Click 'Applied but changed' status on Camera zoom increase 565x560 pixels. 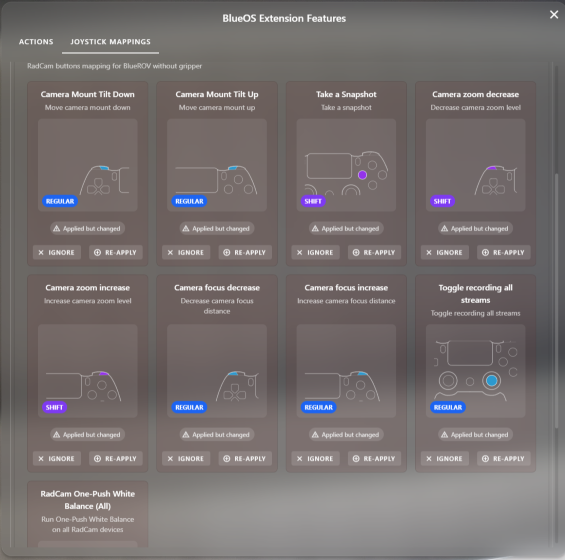tap(88, 435)
